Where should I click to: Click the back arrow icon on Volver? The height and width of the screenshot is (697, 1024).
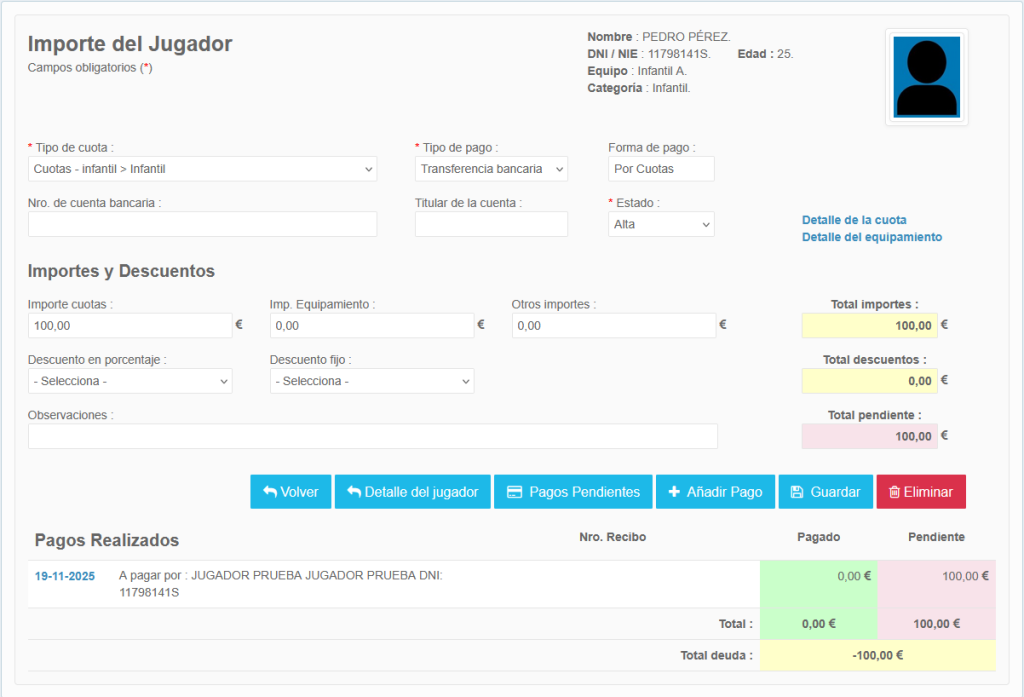click(x=270, y=492)
